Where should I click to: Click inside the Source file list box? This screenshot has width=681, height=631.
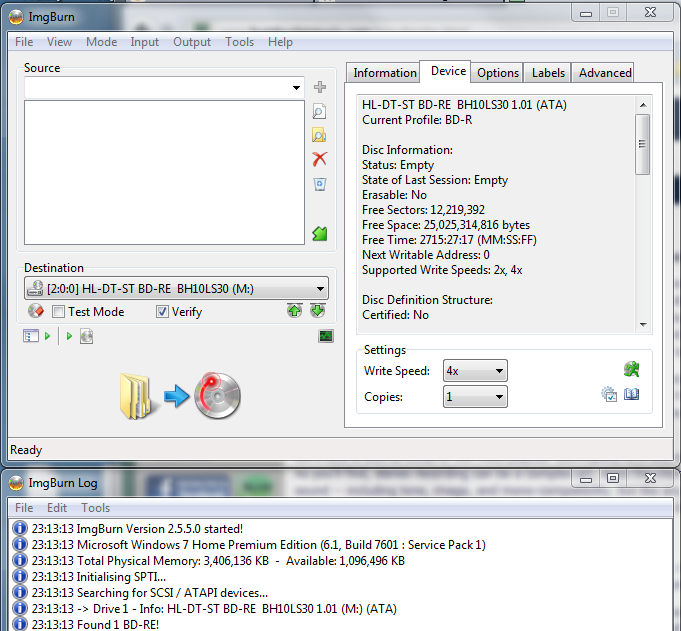pyautogui.click(x=164, y=172)
